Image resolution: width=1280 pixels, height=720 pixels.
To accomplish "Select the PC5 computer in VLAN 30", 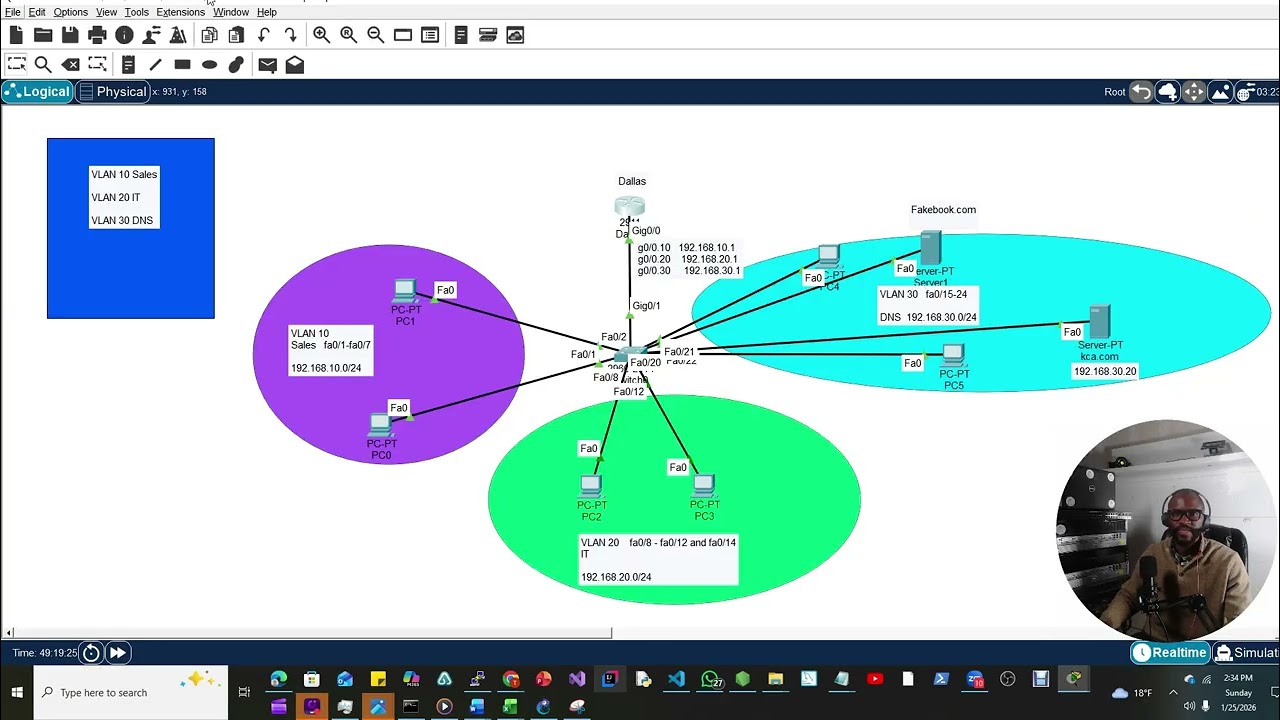I will click(953, 355).
